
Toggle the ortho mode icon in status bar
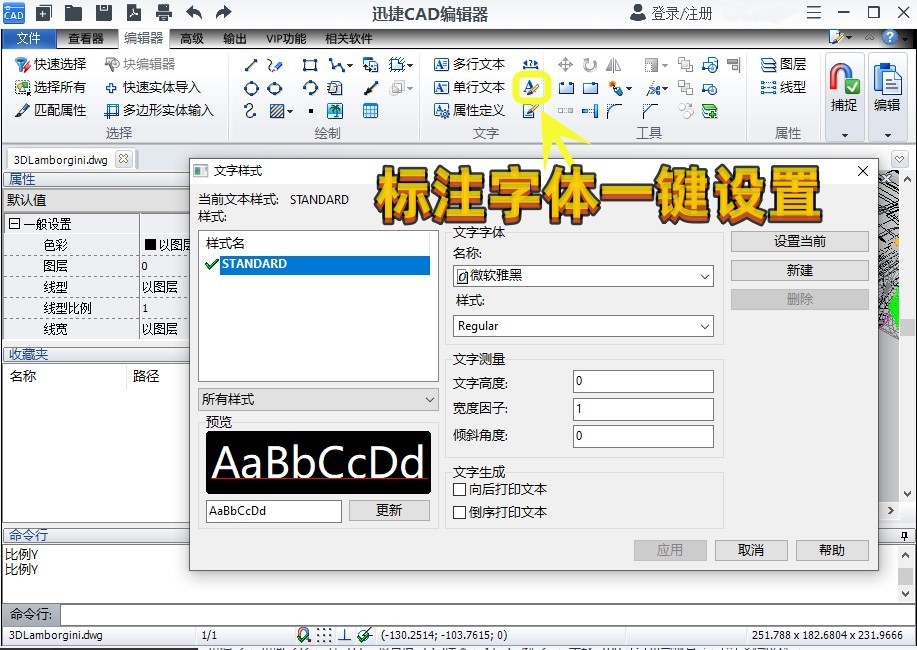[345, 634]
